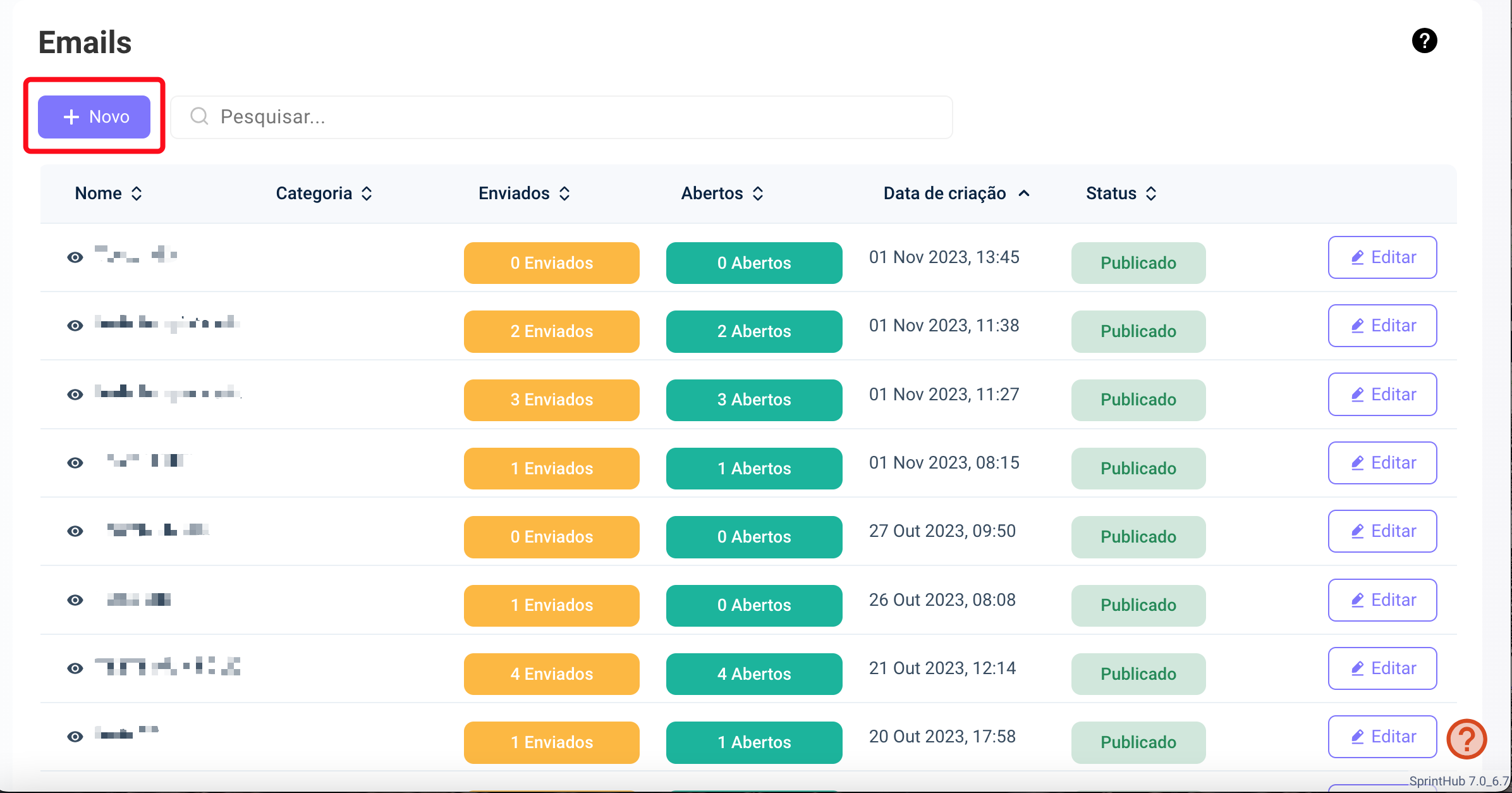Screen dimensions: 1512x793
Task: Click the black help icon near the Emails title
Action: point(1424,41)
